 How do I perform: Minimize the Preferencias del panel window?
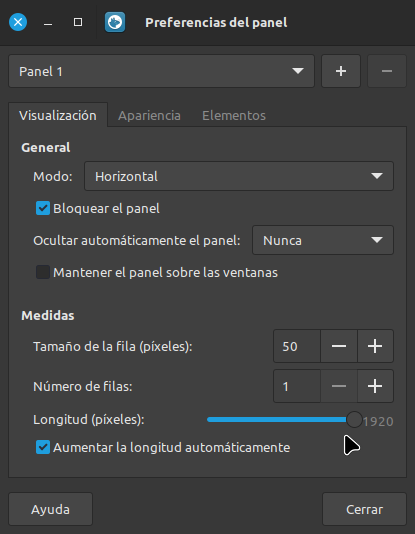48,22
